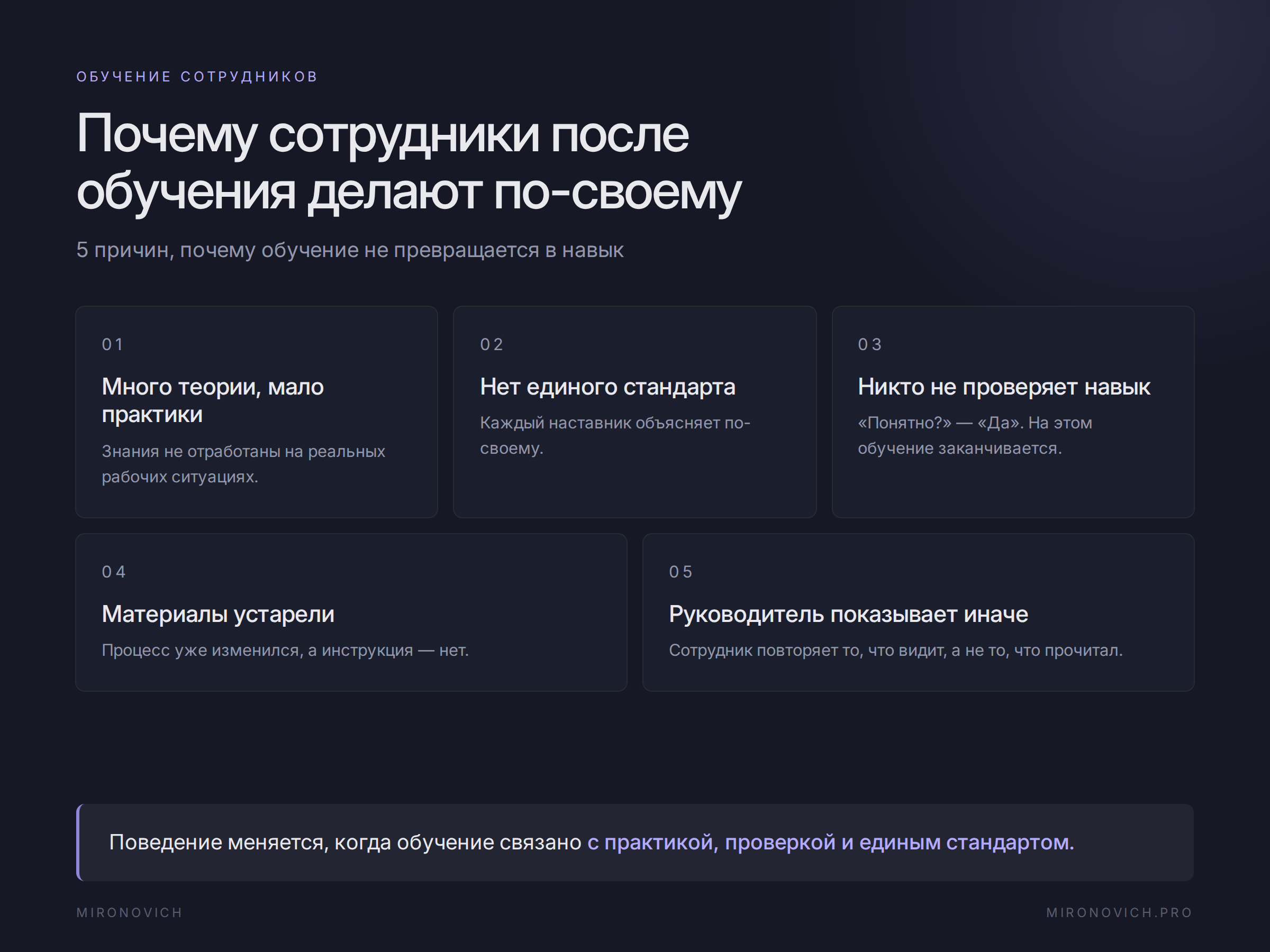Click text 'Знания не отработаны на реальных рабочих ситуациях.'

click(243, 464)
